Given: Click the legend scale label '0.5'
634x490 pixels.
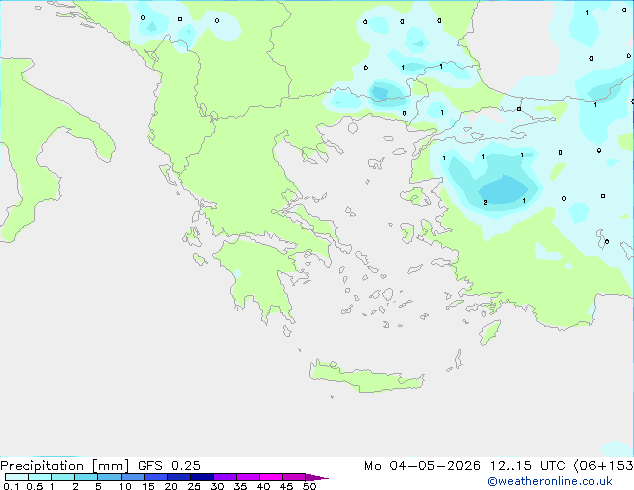Looking at the screenshot, I should (x=35, y=486).
